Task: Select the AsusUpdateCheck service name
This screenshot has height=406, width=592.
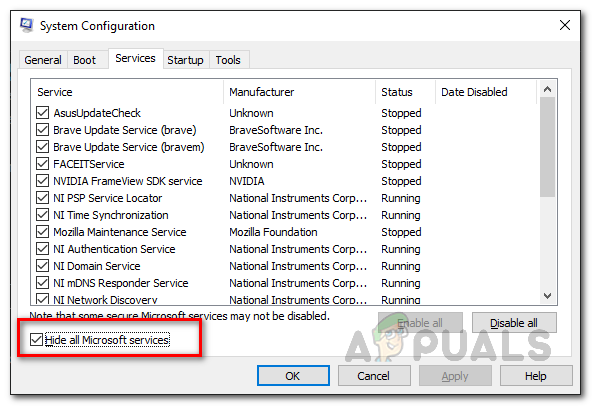Action: click(97, 113)
